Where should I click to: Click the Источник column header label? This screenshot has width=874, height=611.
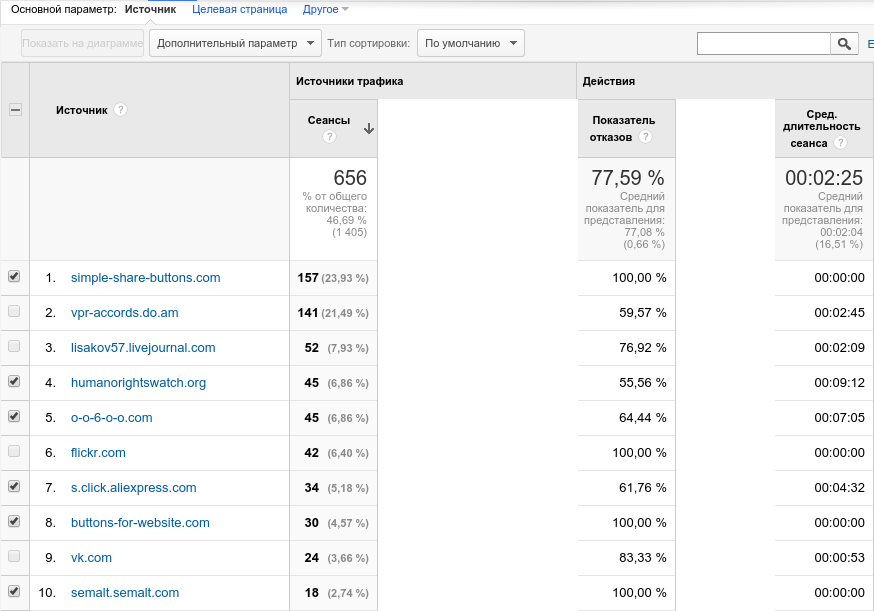(x=81, y=110)
